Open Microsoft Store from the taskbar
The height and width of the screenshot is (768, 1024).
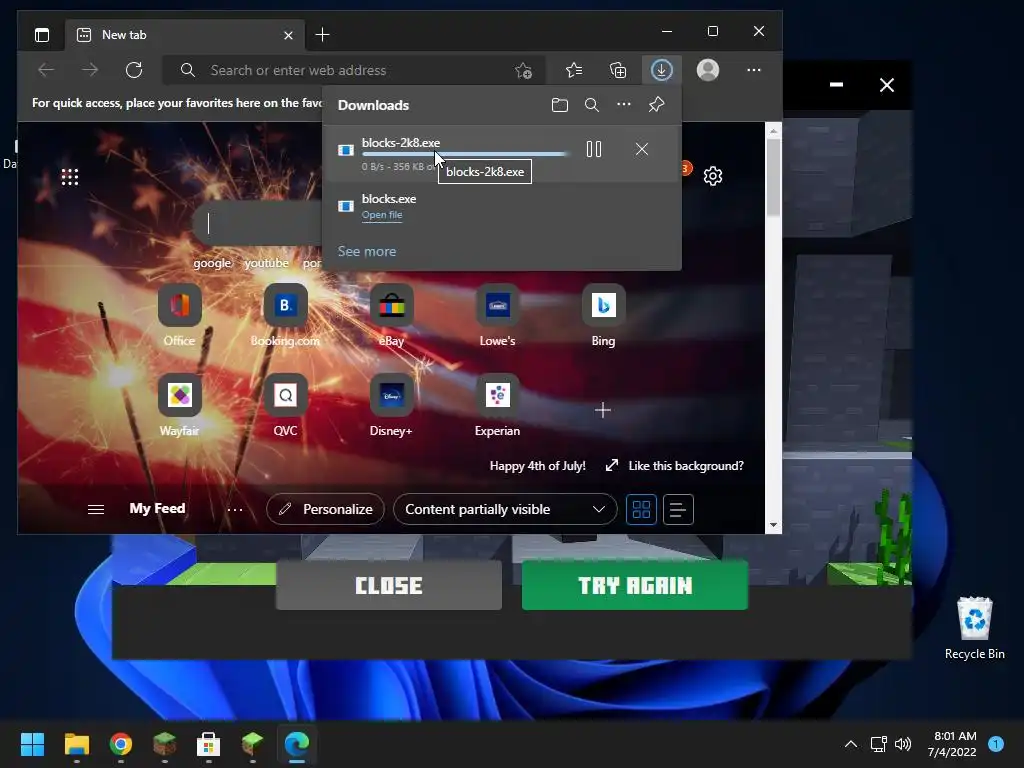208,744
